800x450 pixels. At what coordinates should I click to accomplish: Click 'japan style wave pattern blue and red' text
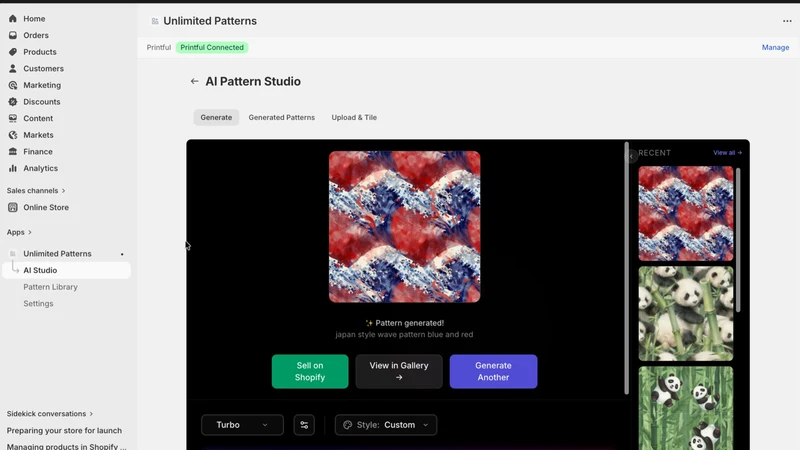click(x=404, y=335)
